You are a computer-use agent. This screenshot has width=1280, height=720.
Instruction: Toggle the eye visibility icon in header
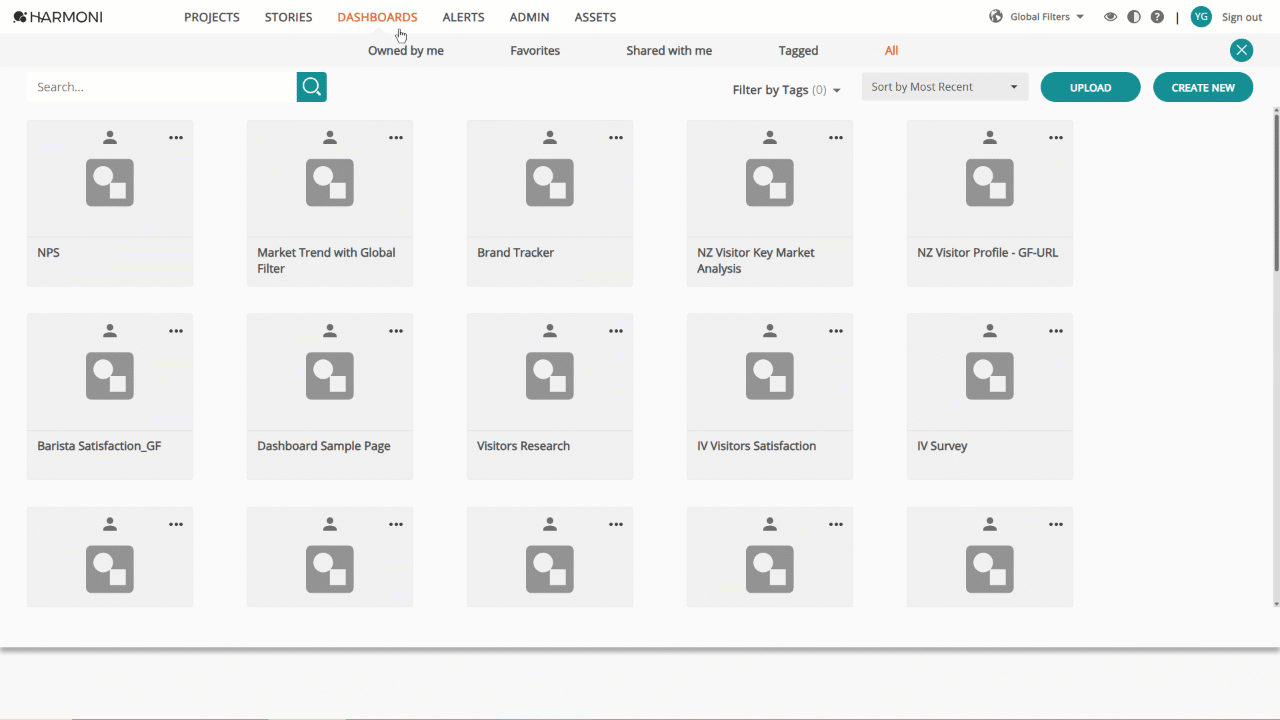tap(1110, 17)
